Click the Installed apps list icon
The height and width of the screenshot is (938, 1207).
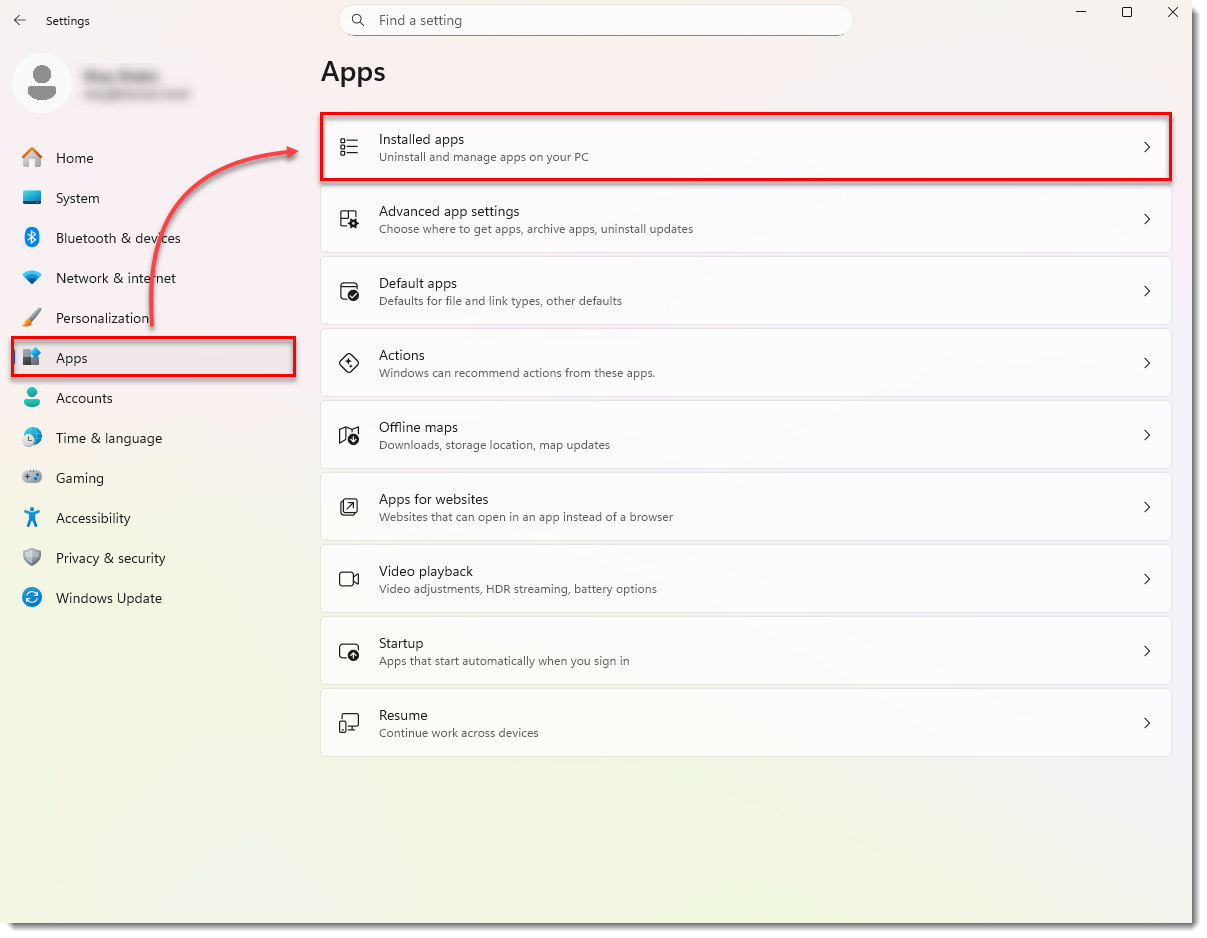tap(349, 147)
